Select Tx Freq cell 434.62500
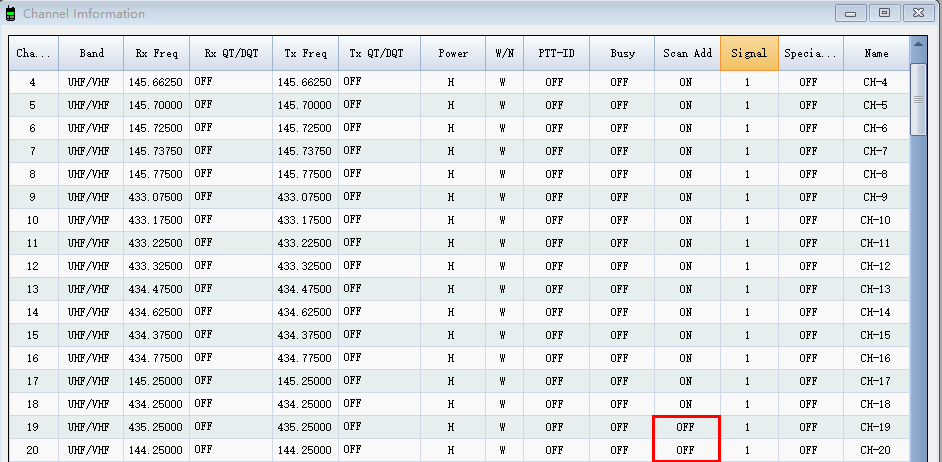 (305, 312)
